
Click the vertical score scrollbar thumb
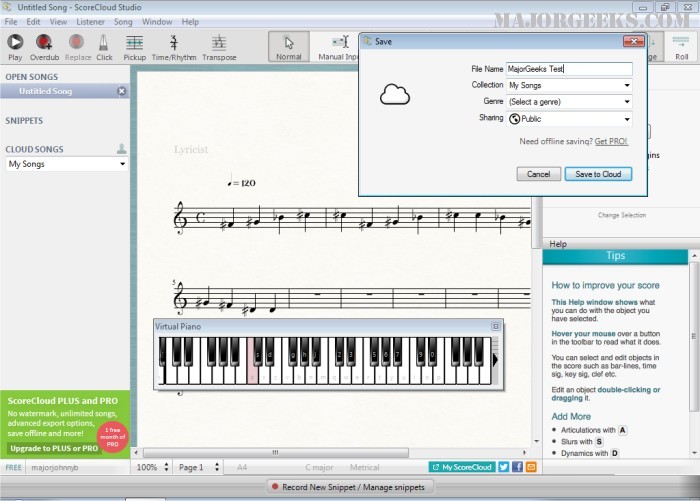coord(537,223)
